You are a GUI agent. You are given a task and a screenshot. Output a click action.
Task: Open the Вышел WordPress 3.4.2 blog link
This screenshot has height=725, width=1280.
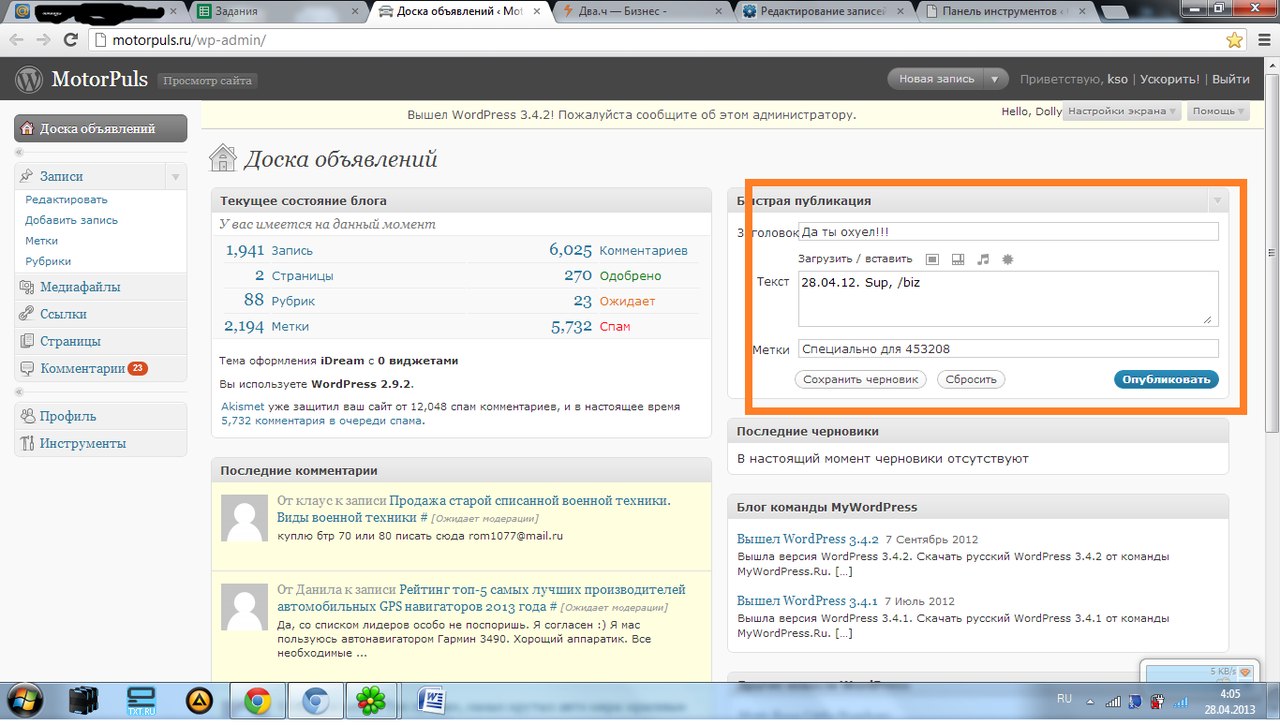pos(807,539)
